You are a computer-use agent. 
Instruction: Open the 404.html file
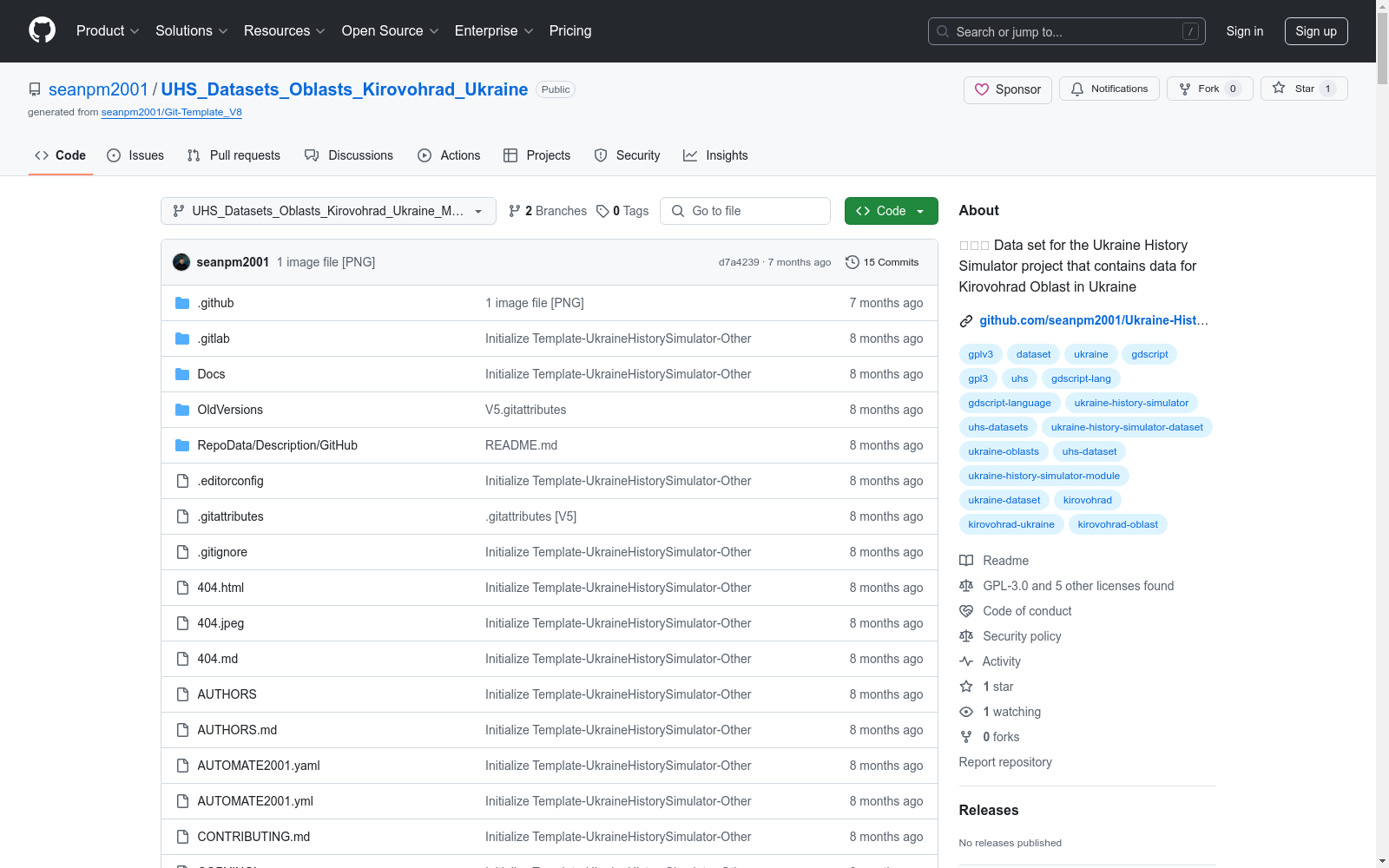tap(221, 588)
